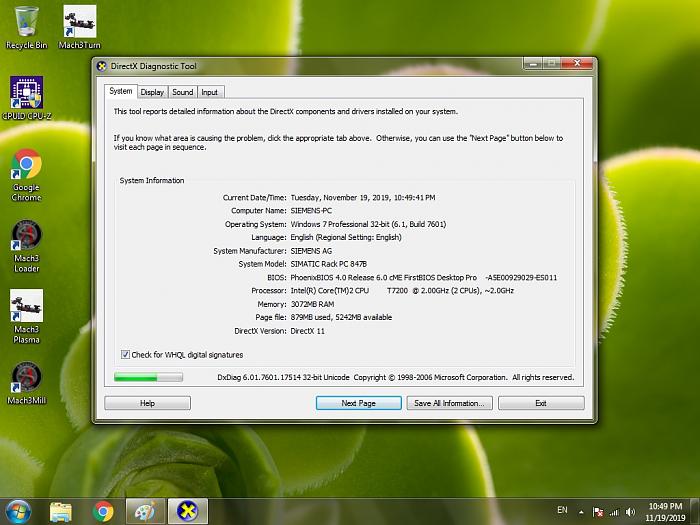Viewport: 700px width, 525px height.
Task: Open the Google Chrome desktop shortcut
Action: [26, 174]
